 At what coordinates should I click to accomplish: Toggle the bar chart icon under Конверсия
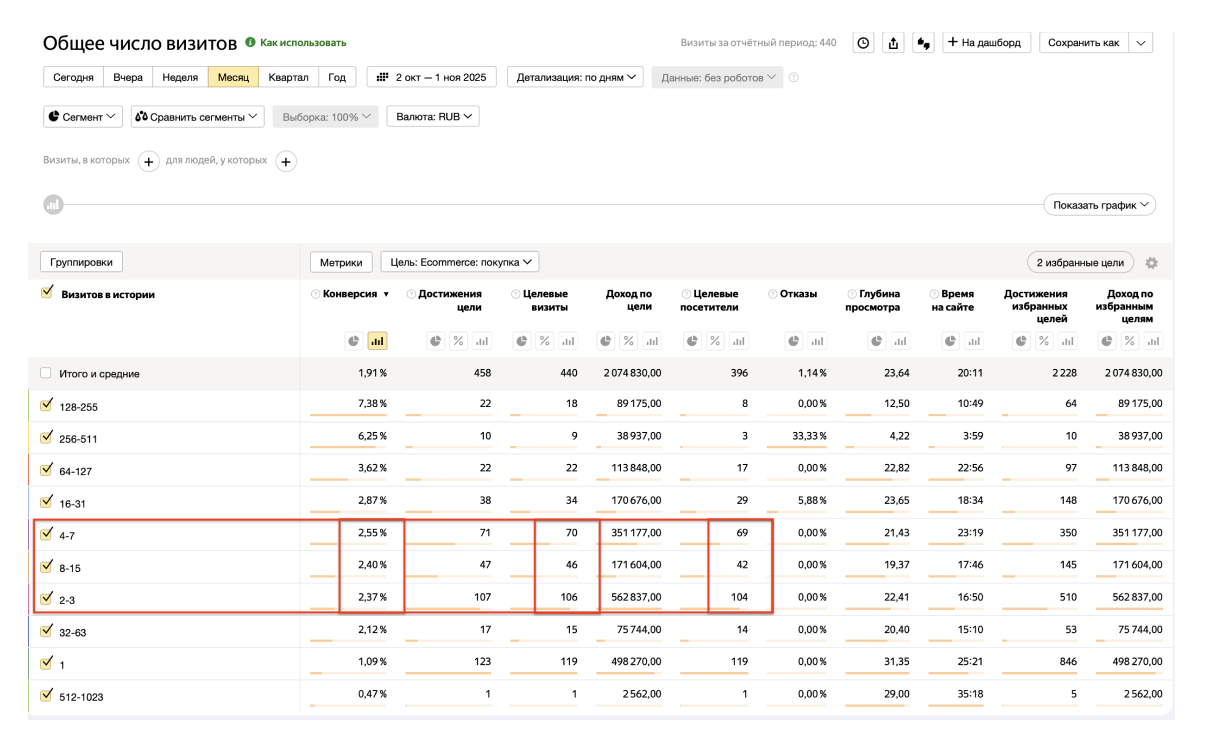[377, 341]
